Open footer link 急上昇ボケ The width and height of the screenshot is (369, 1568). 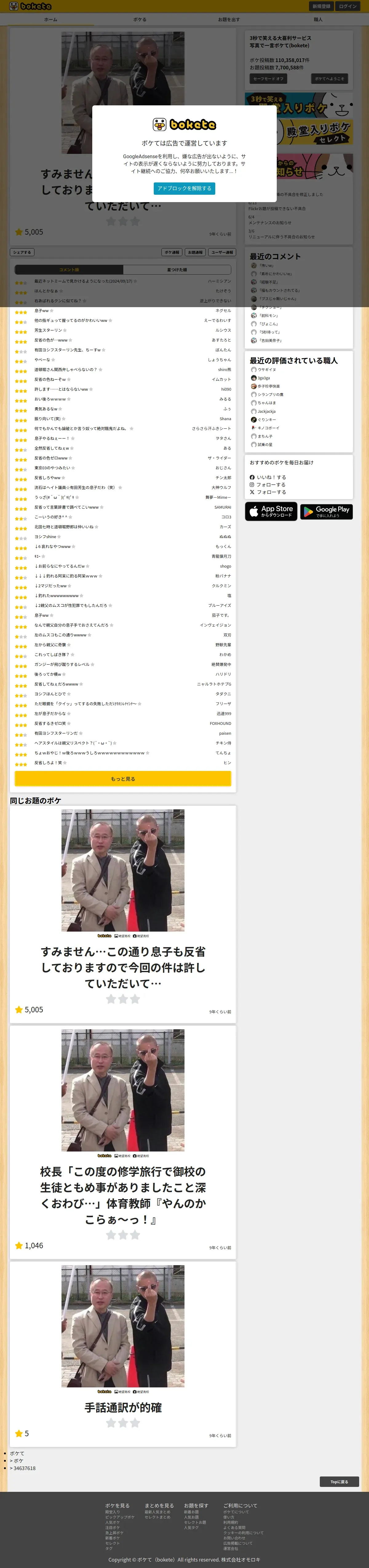(x=114, y=1533)
